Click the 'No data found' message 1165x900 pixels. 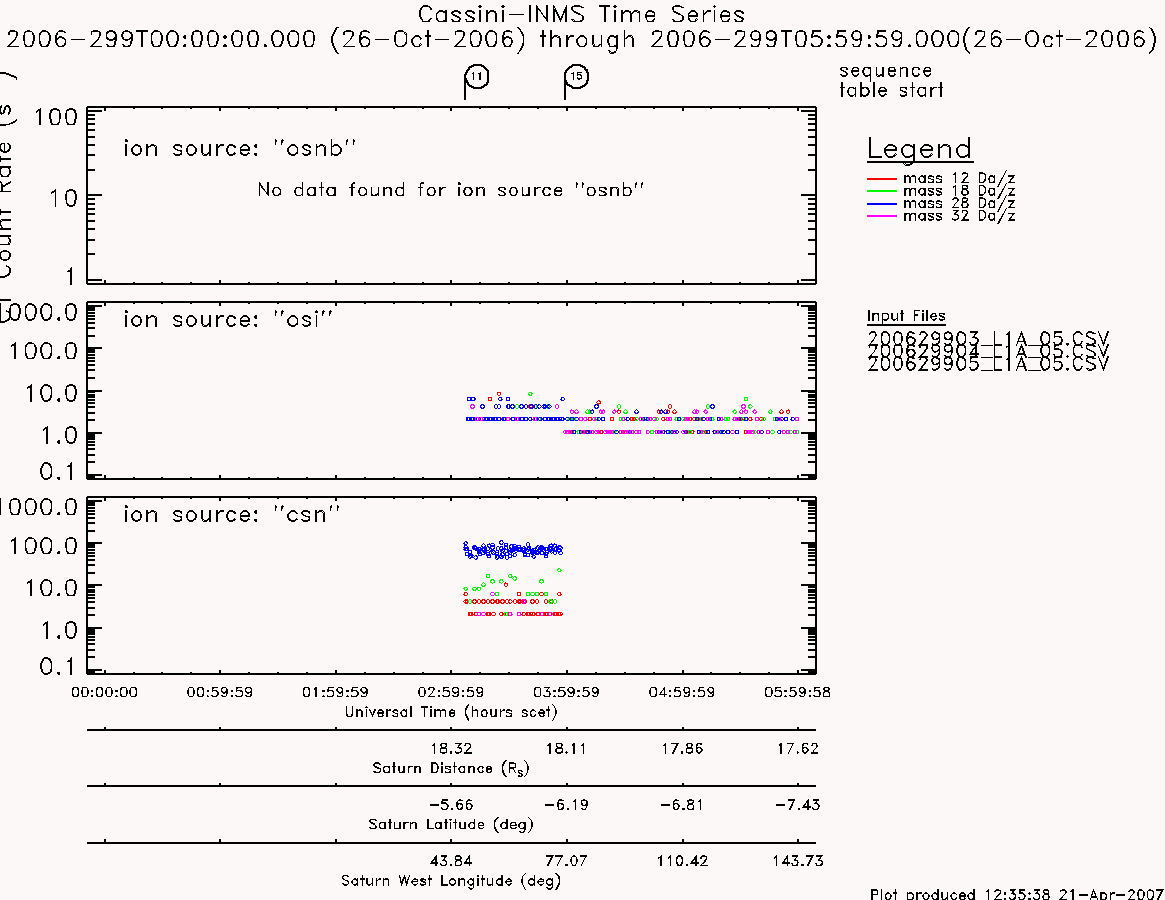click(x=450, y=190)
